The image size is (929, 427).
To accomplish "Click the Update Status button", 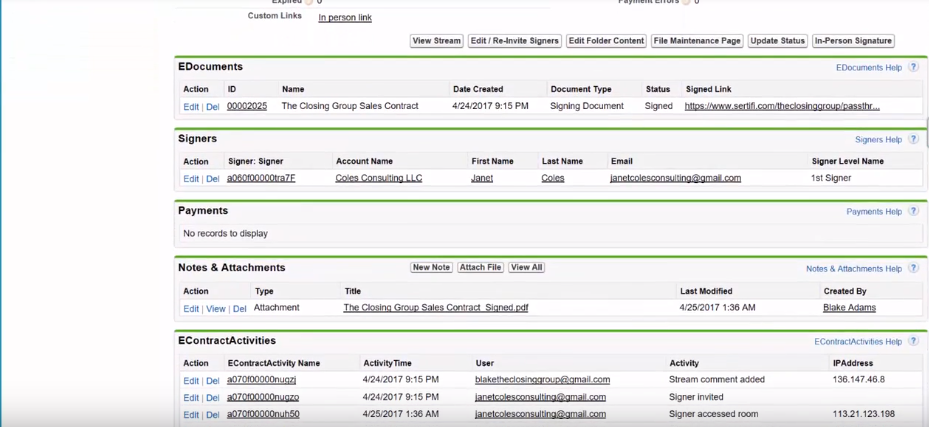I will click(x=777, y=41).
